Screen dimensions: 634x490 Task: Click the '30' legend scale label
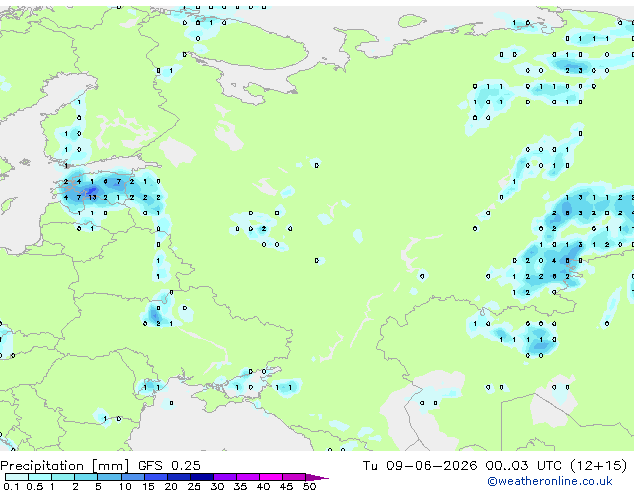tap(218, 486)
